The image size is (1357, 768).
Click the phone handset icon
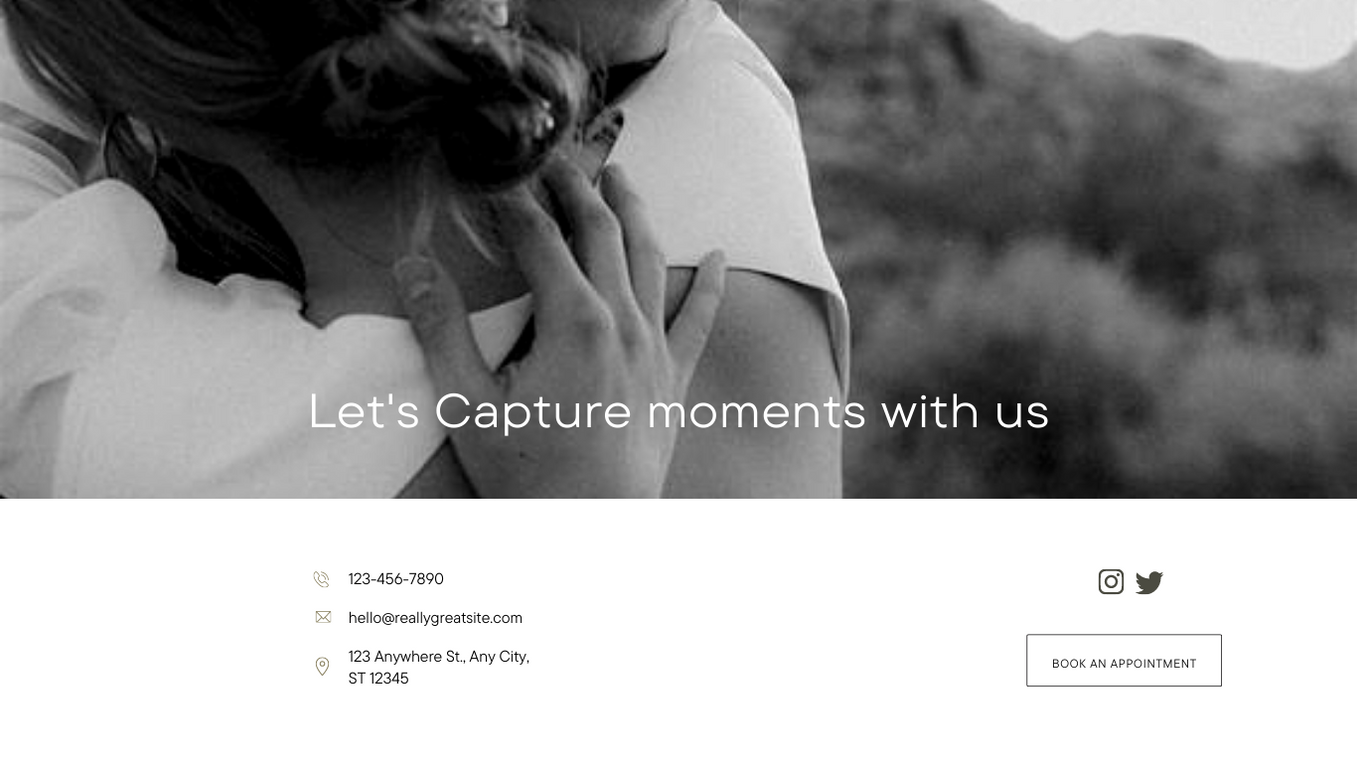(321, 579)
